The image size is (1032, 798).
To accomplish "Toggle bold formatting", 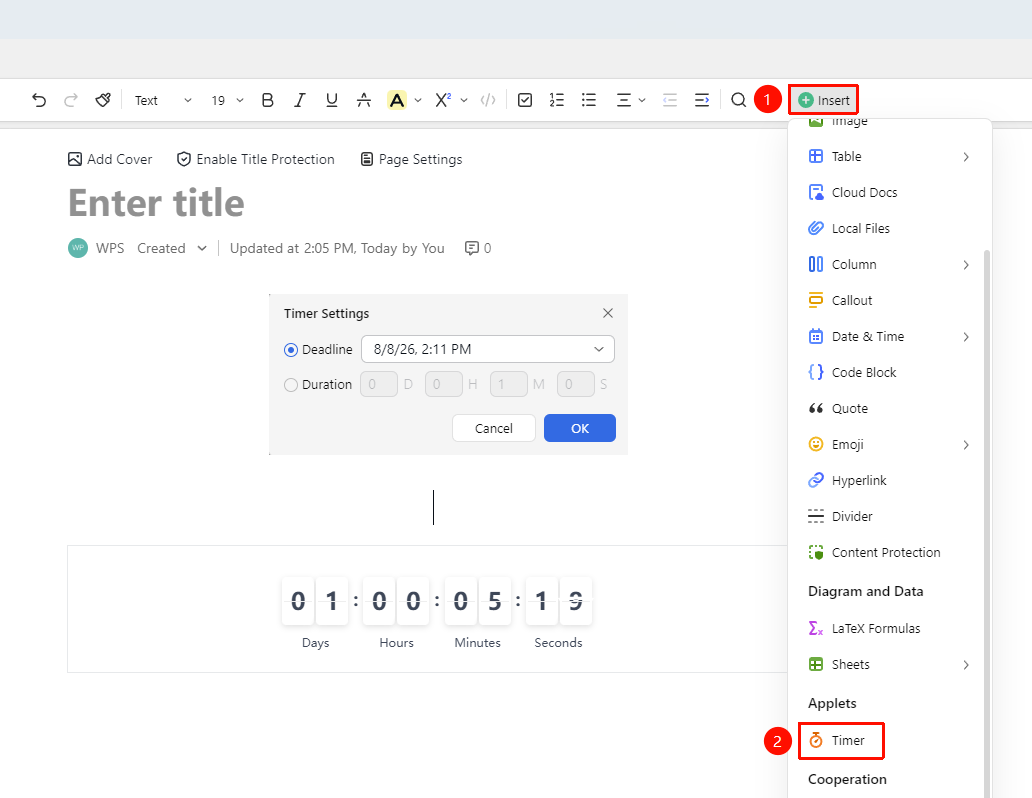I will tap(267, 100).
